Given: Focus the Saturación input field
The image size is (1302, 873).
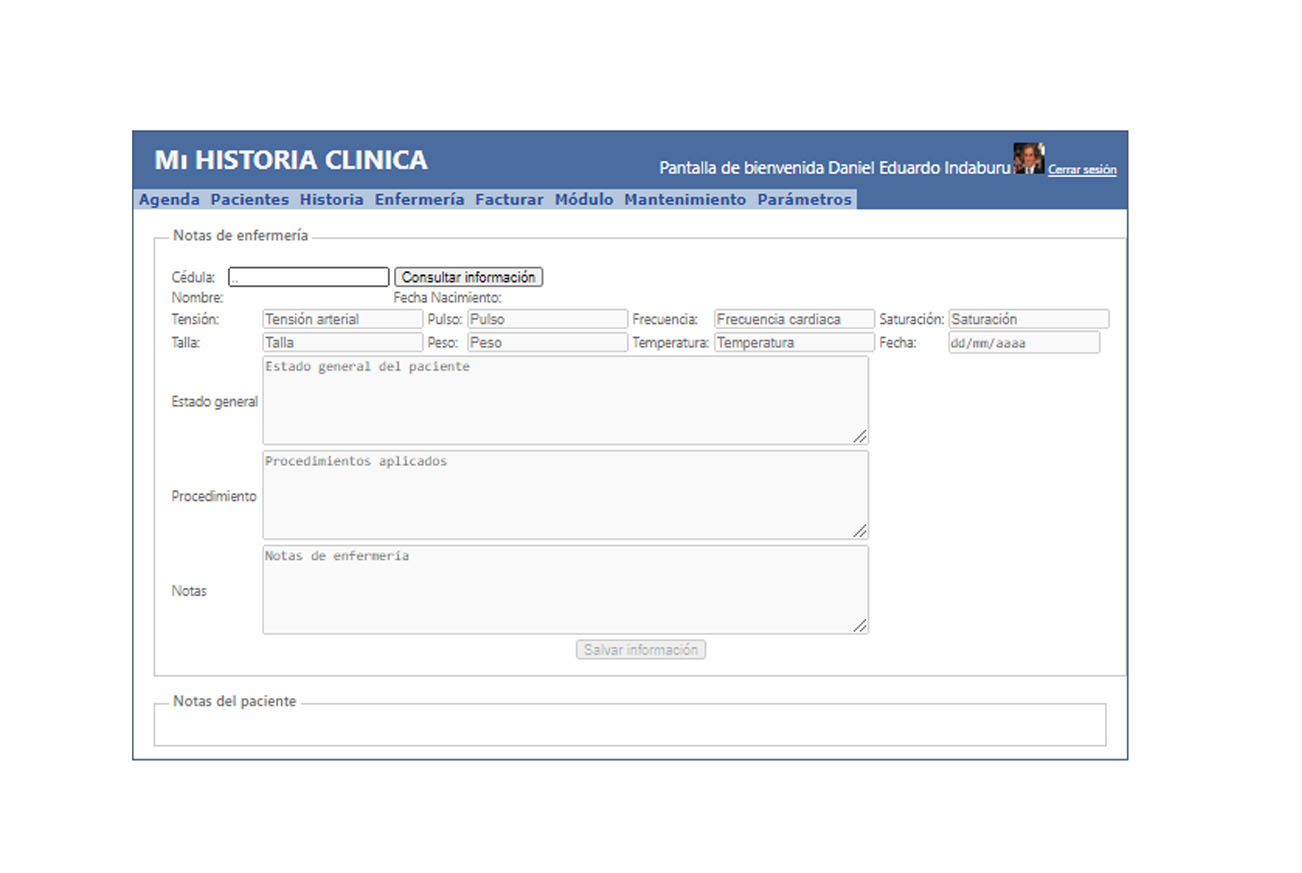Looking at the screenshot, I should point(1029,319).
